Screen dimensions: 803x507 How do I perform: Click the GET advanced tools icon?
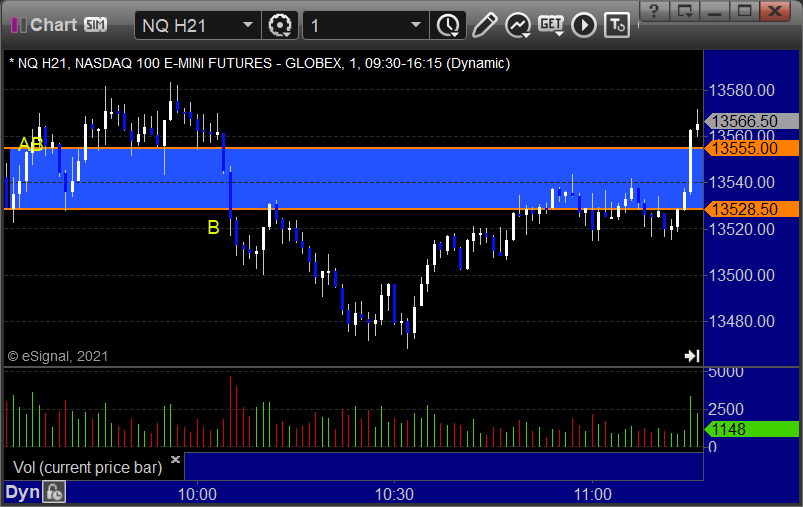coord(551,25)
